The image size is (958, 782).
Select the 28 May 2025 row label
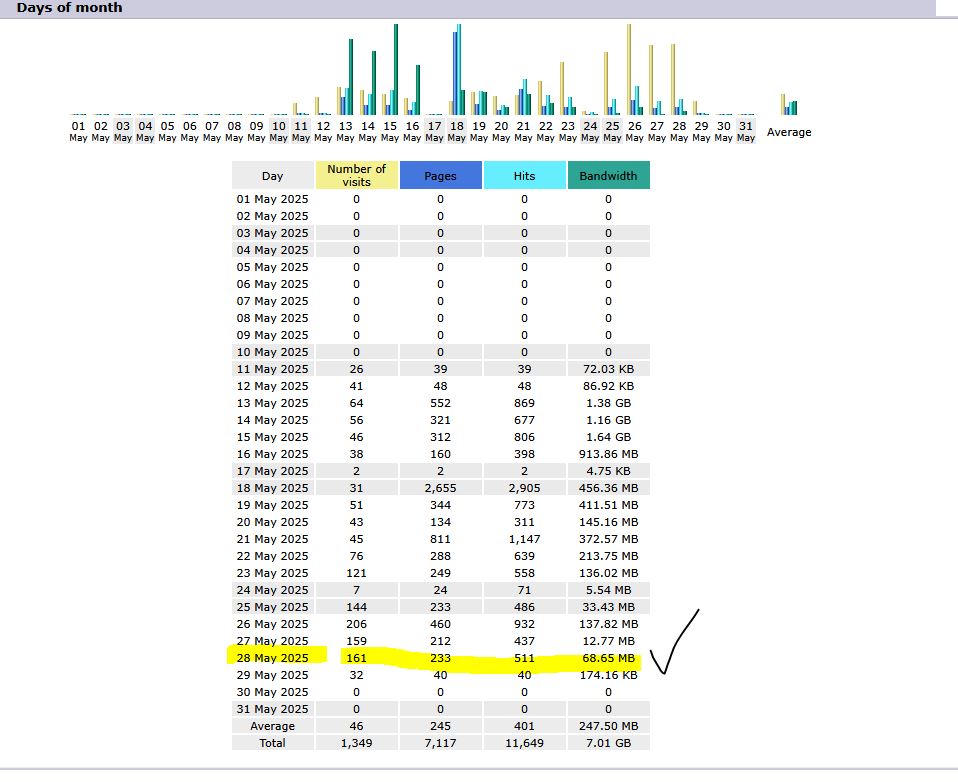click(272, 658)
